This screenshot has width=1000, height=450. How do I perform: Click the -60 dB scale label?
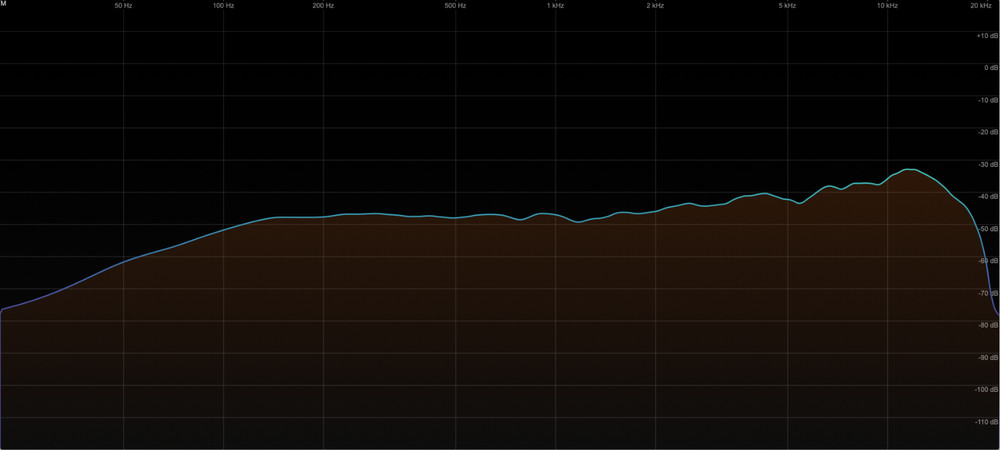[985, 261]
